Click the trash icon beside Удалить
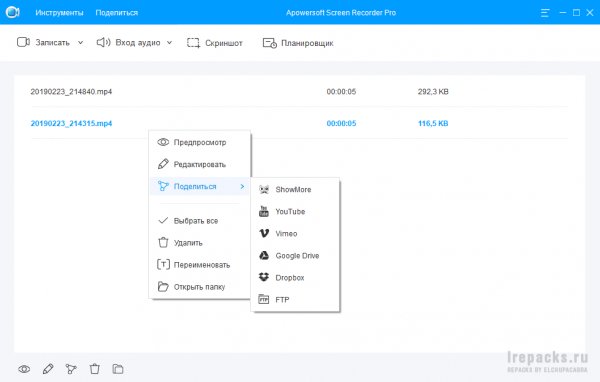The image size is (600, 382). coord(163,242)
